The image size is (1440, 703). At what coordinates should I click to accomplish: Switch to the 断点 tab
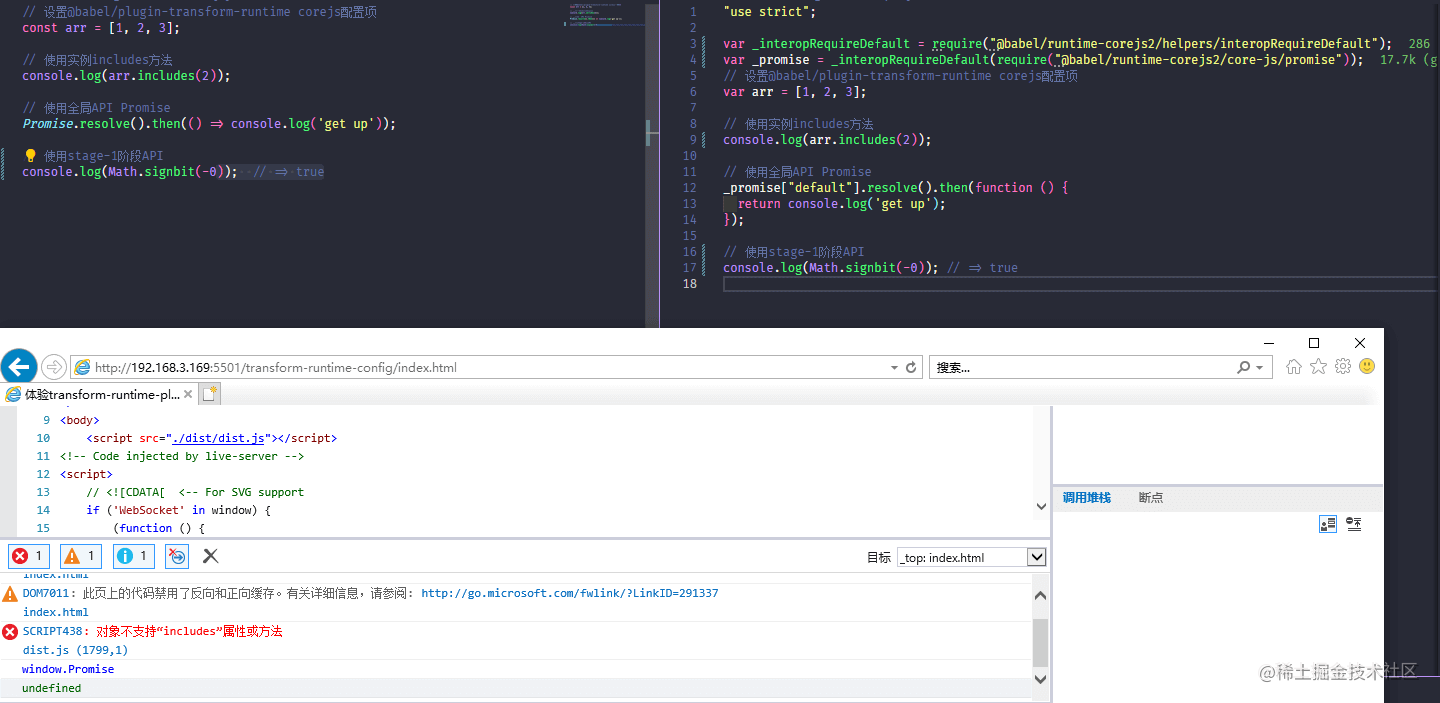[x=1151, y=497]
